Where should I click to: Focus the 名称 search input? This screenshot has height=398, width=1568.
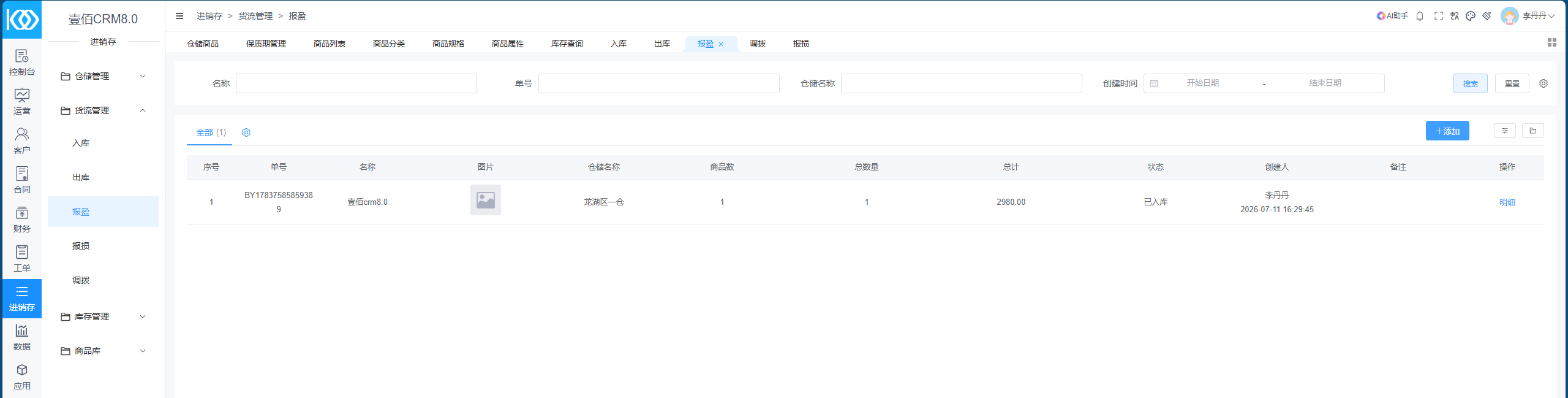tap(356, 83)
